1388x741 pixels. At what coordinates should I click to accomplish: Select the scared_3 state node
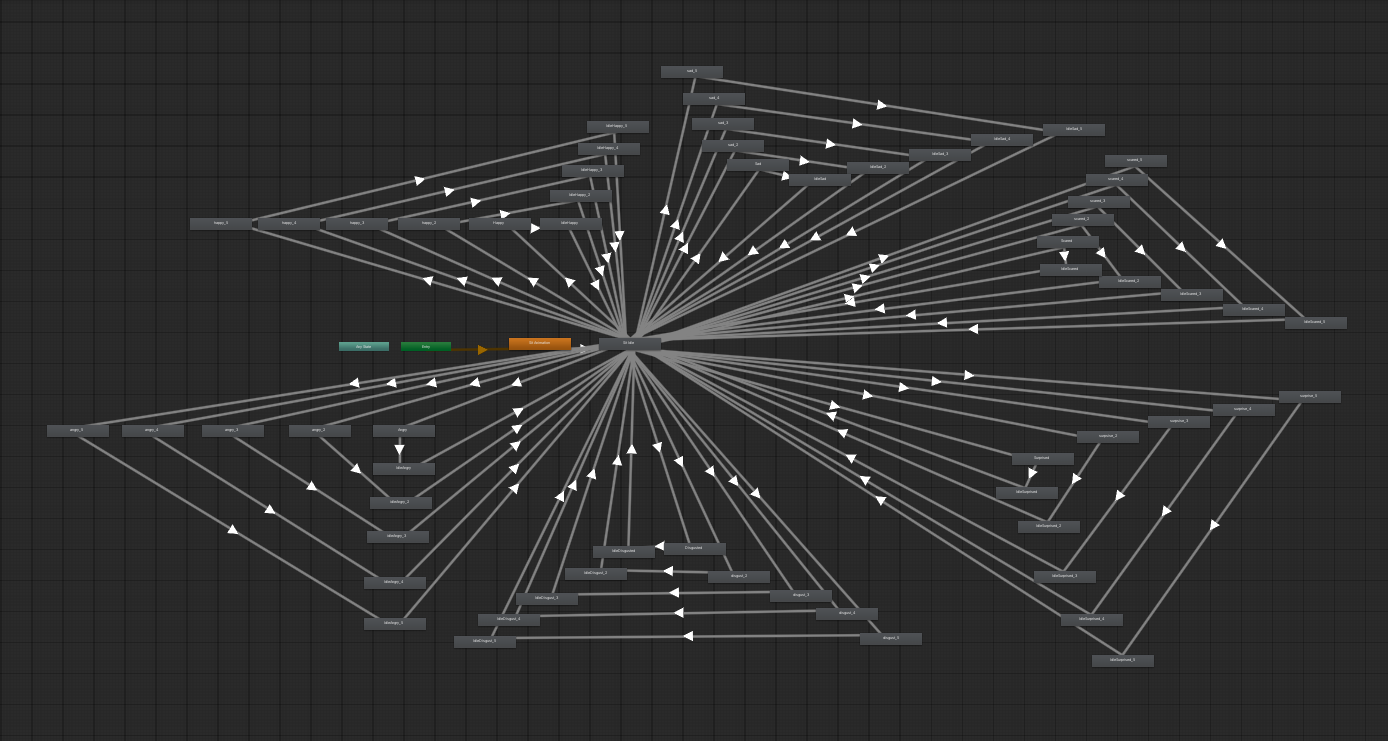click(x=1099, y=202)
